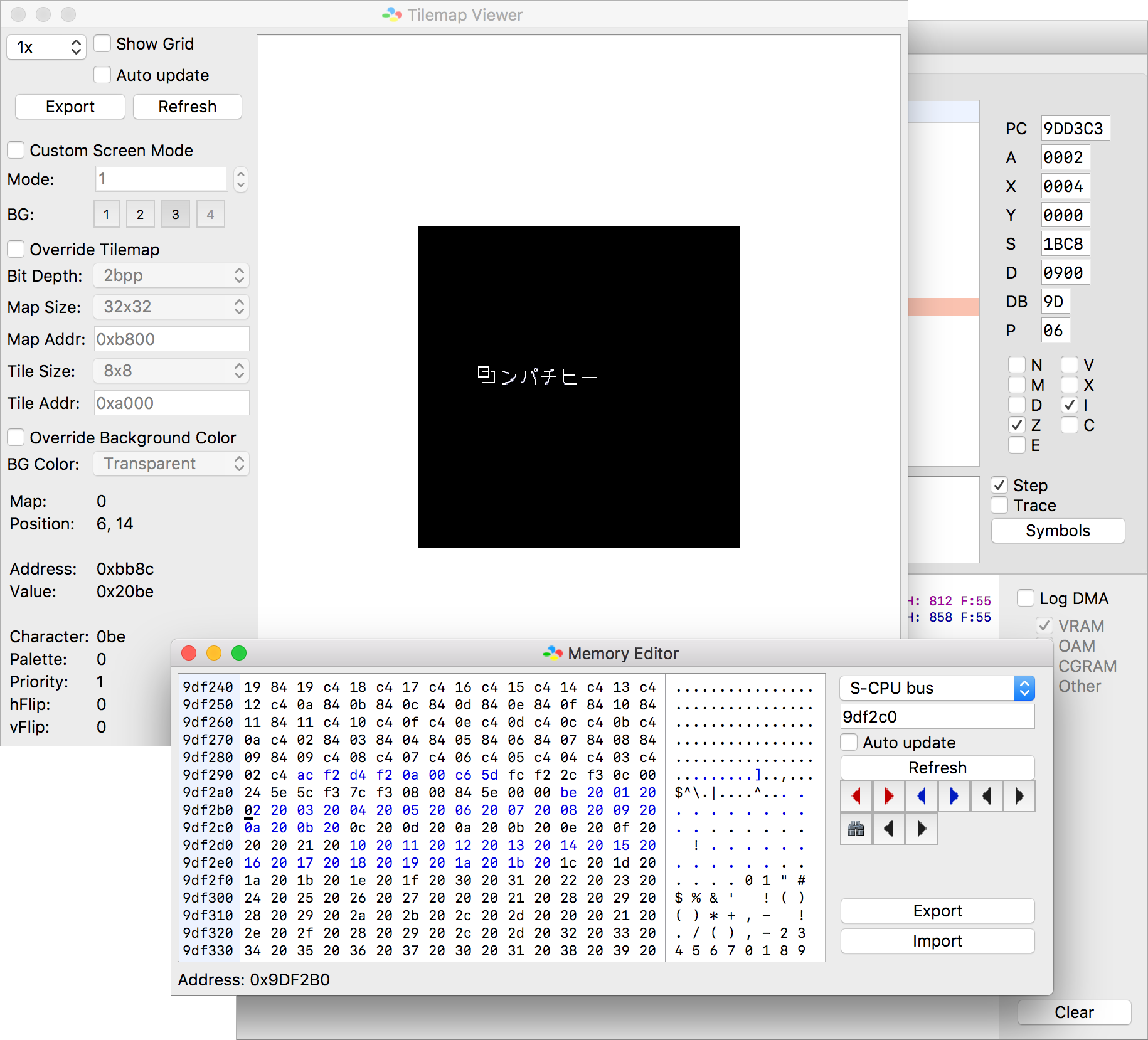Click the red left arrow in Memory Editor
Viewport: 1148px width, 1040px height.
tap(856, 797)
